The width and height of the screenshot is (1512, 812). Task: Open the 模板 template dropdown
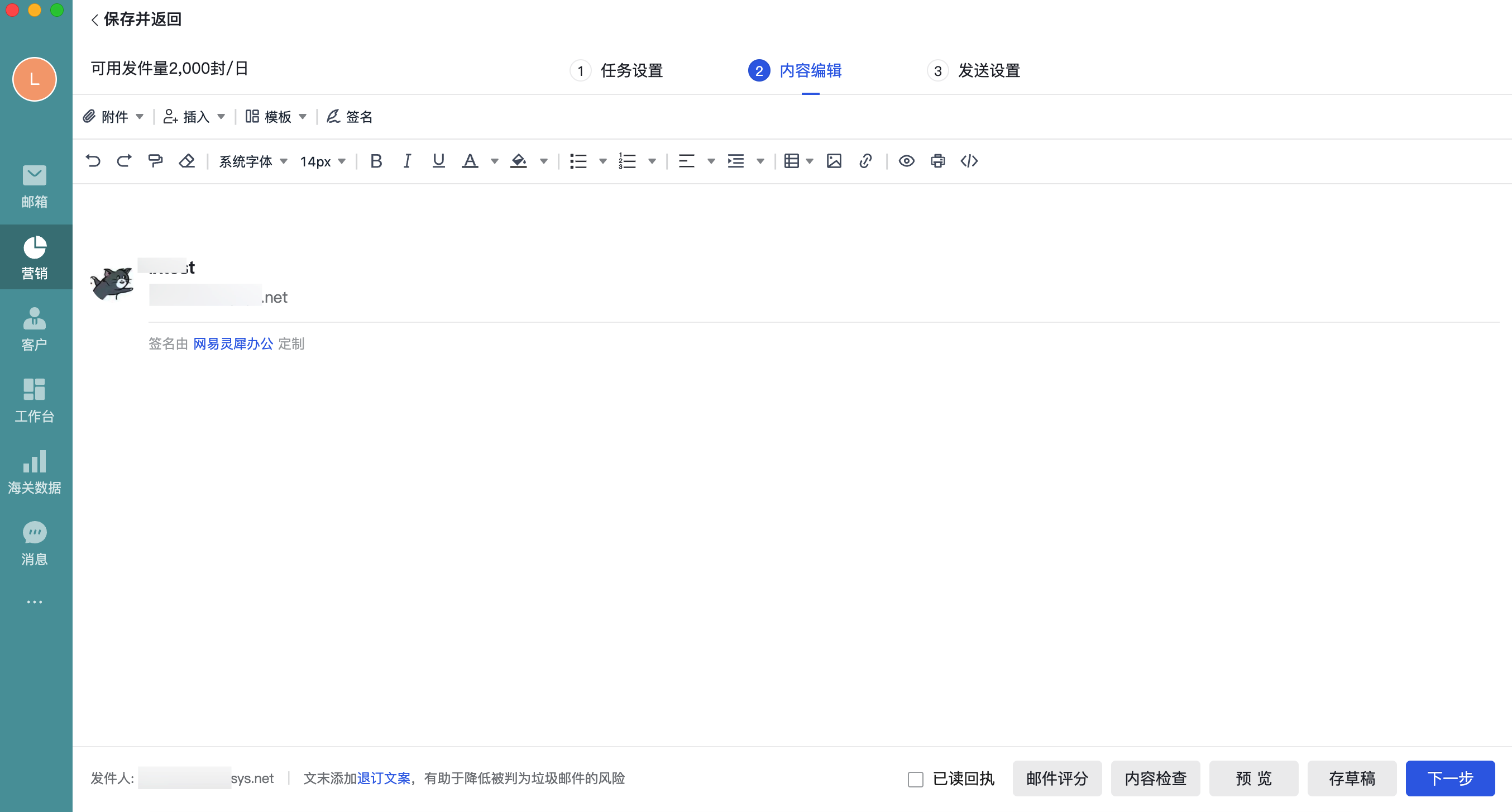click(276, 116)
